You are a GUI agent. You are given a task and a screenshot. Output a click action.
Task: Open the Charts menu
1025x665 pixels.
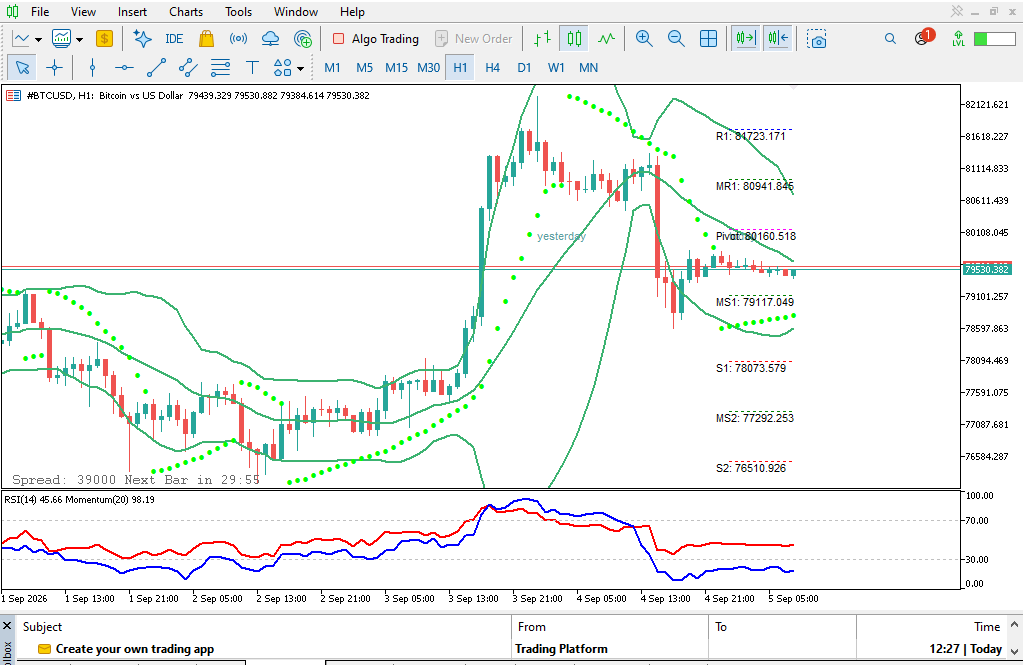(186, 12)
